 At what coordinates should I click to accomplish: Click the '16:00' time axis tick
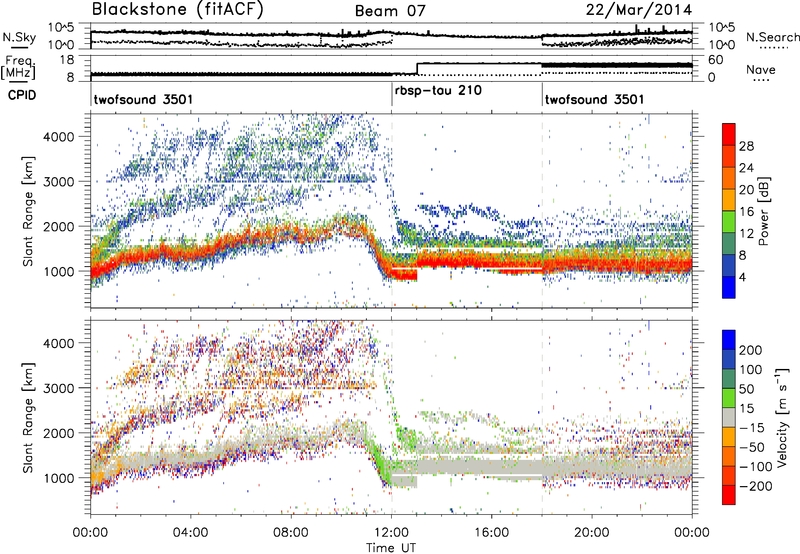pos(491,533)
